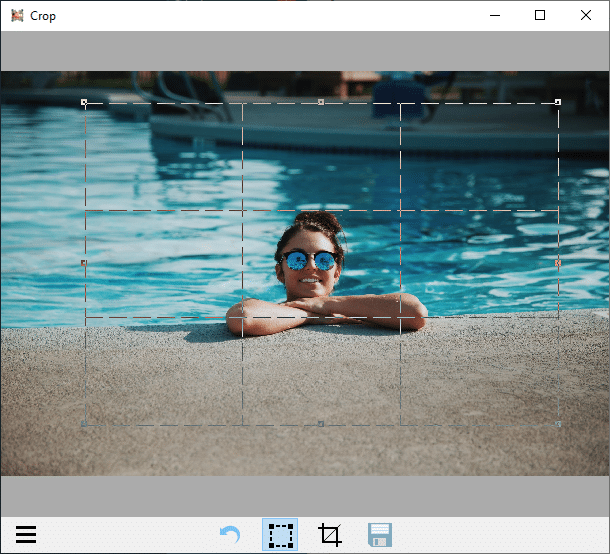Image resolution: width=610 pixels, height=554 pixels.
Task: Click the gray area above the photo
Action: pos(305,50)
